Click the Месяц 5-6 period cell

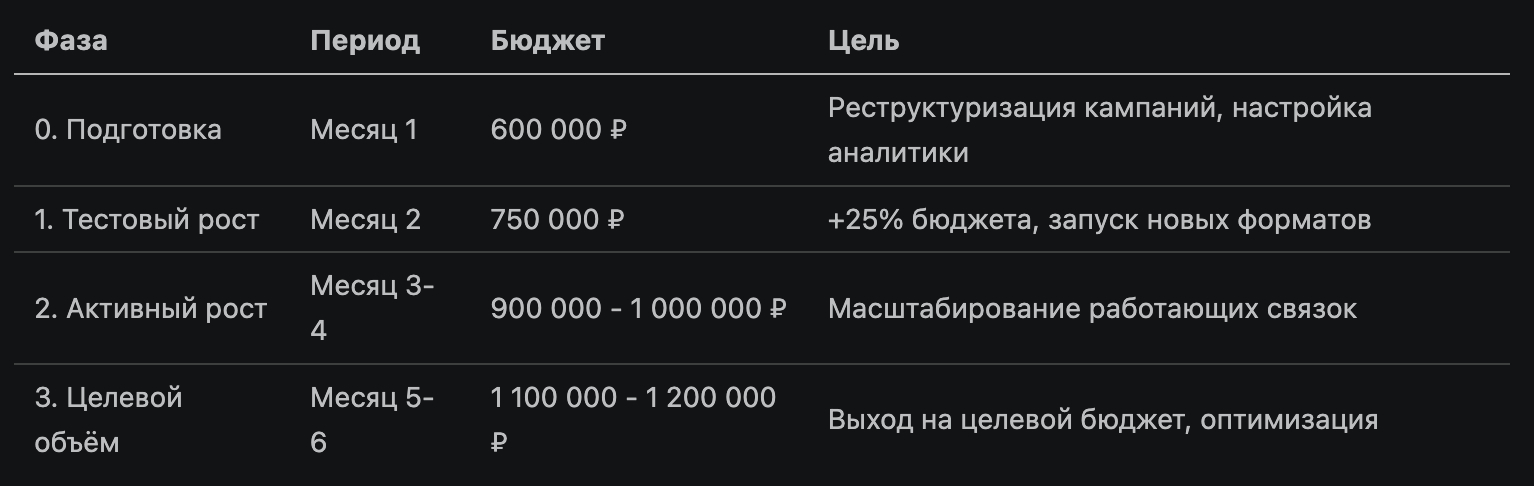pos(372,420)
